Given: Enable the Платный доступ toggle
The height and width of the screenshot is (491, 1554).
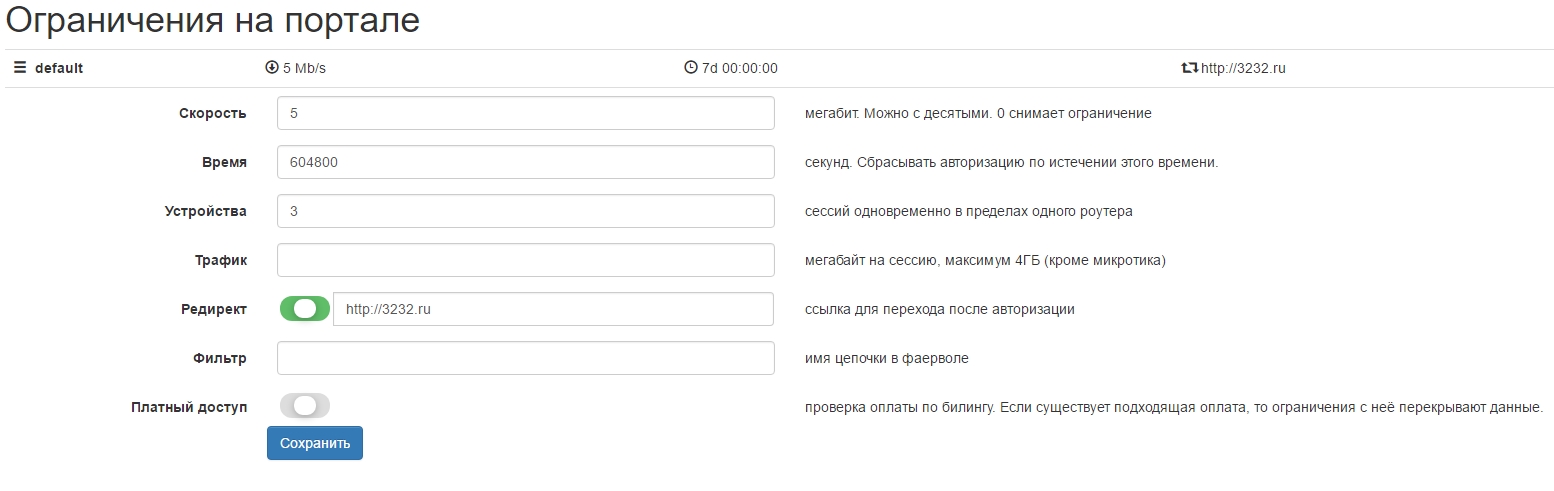Looking at the screenshot, I should click(305, 406).
